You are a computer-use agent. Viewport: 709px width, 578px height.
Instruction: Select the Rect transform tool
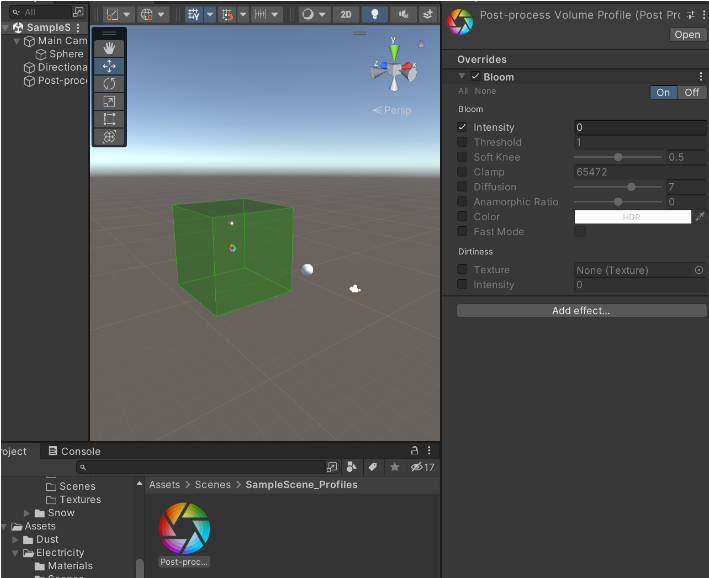pos(109,119)
